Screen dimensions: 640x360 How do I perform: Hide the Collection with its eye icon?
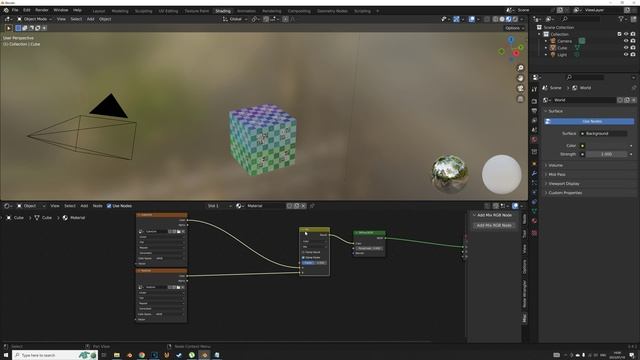(x=626, y=34)
